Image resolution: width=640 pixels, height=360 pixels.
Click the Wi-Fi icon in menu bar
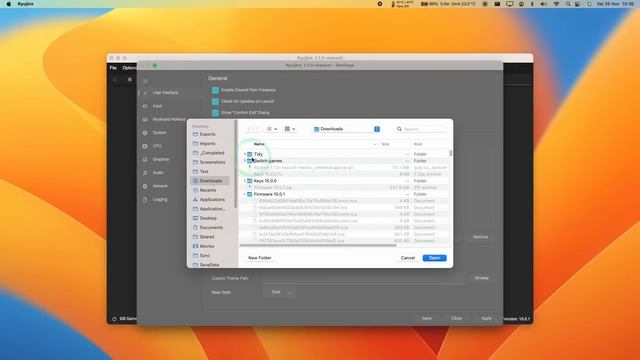(556, 4)
